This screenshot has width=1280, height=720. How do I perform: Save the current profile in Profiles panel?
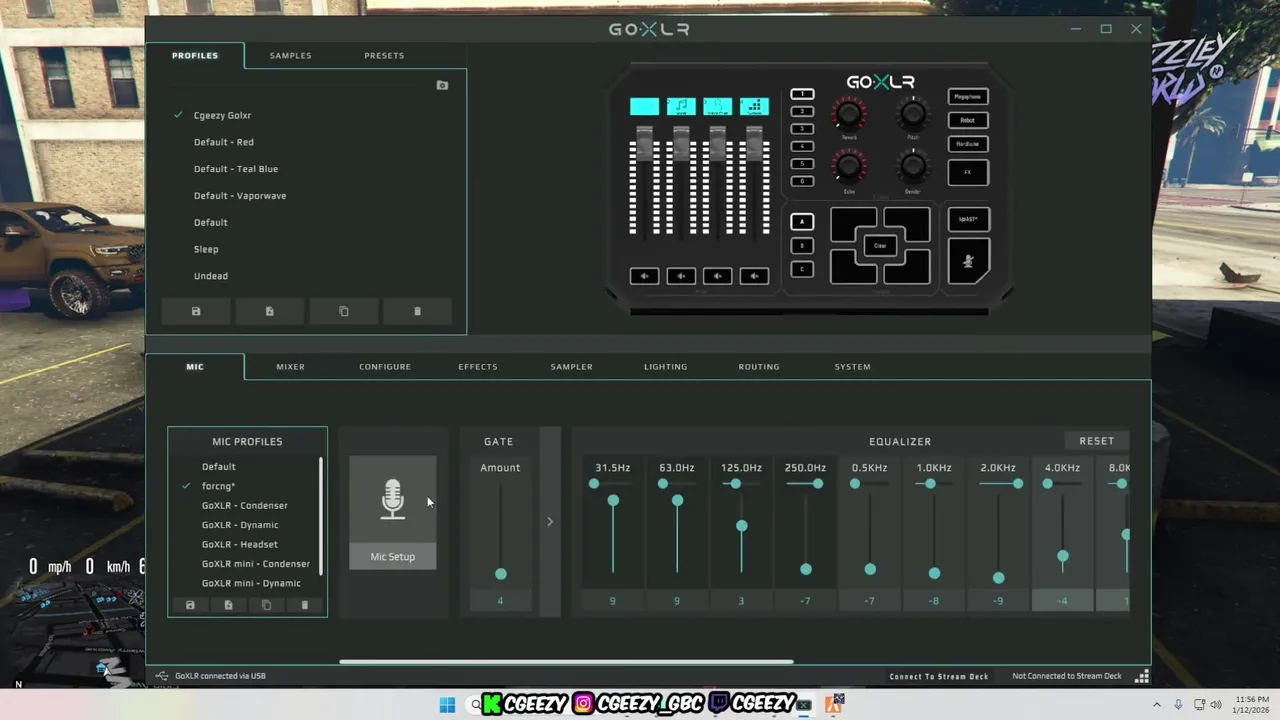pyautogui.click(x=196, y=311)
